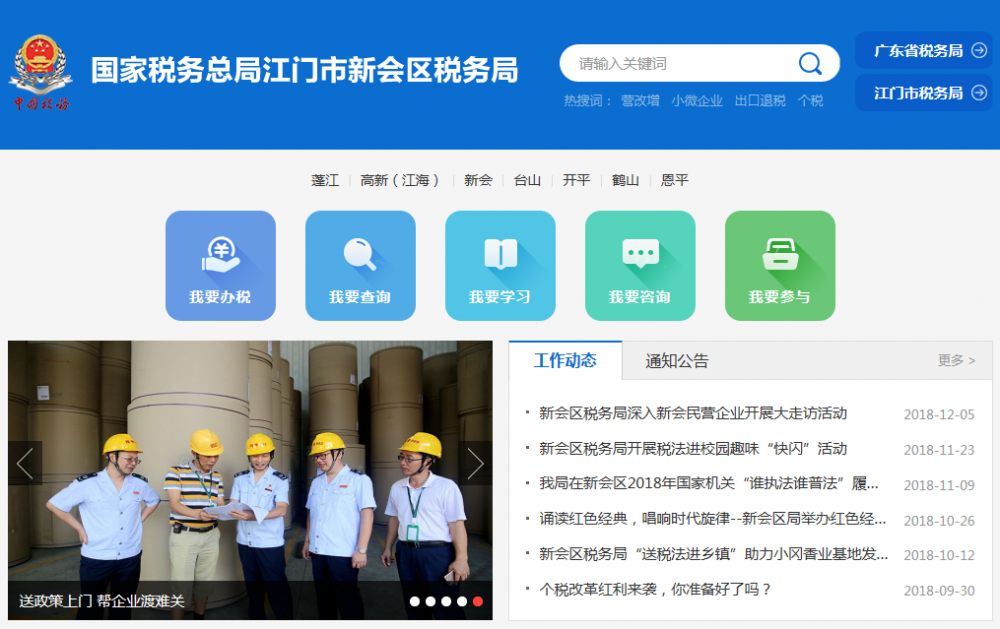Select the first carousel indicator dot
This screenshot has height=629, width=1000.
pyautogui.click(x=414, y=601)
